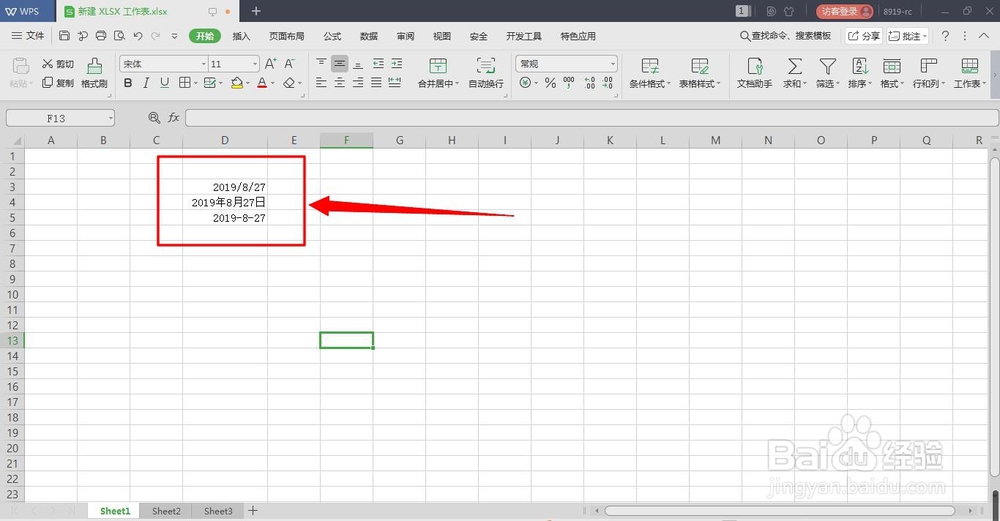Decrease indent in alignment group
The image size is (1000, 521).
pos(378,63)
